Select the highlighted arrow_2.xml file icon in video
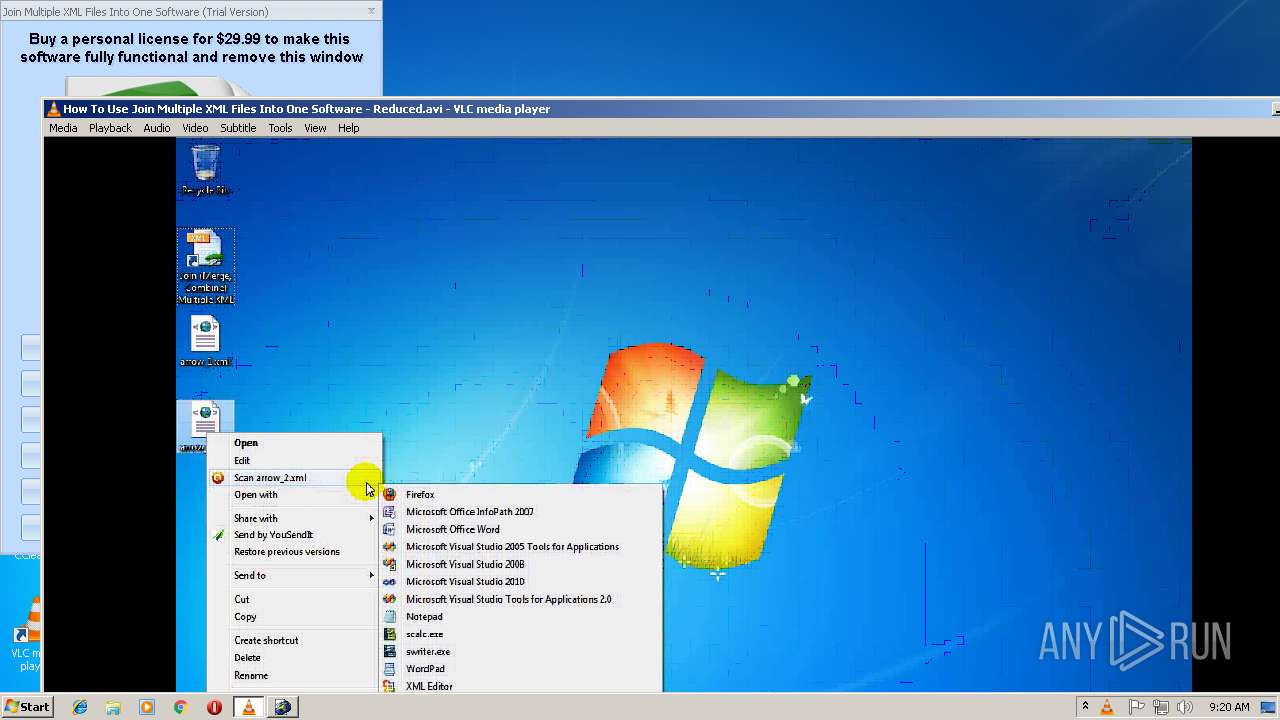This screenshot has width=1280, height=720. tap(205, 420)
